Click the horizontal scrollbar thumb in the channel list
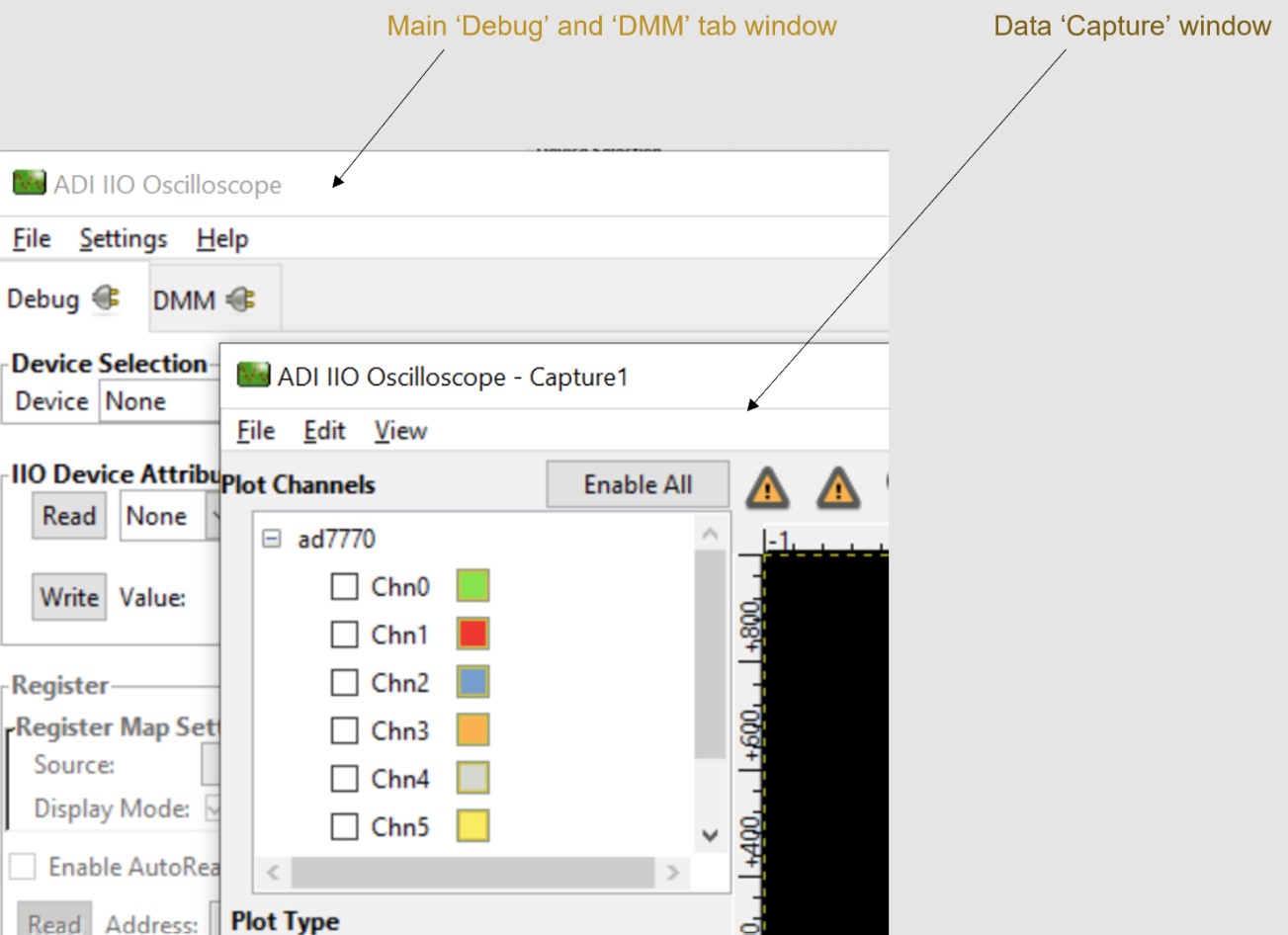Viewport: 1288px width, 935px height. coord(472,872)
